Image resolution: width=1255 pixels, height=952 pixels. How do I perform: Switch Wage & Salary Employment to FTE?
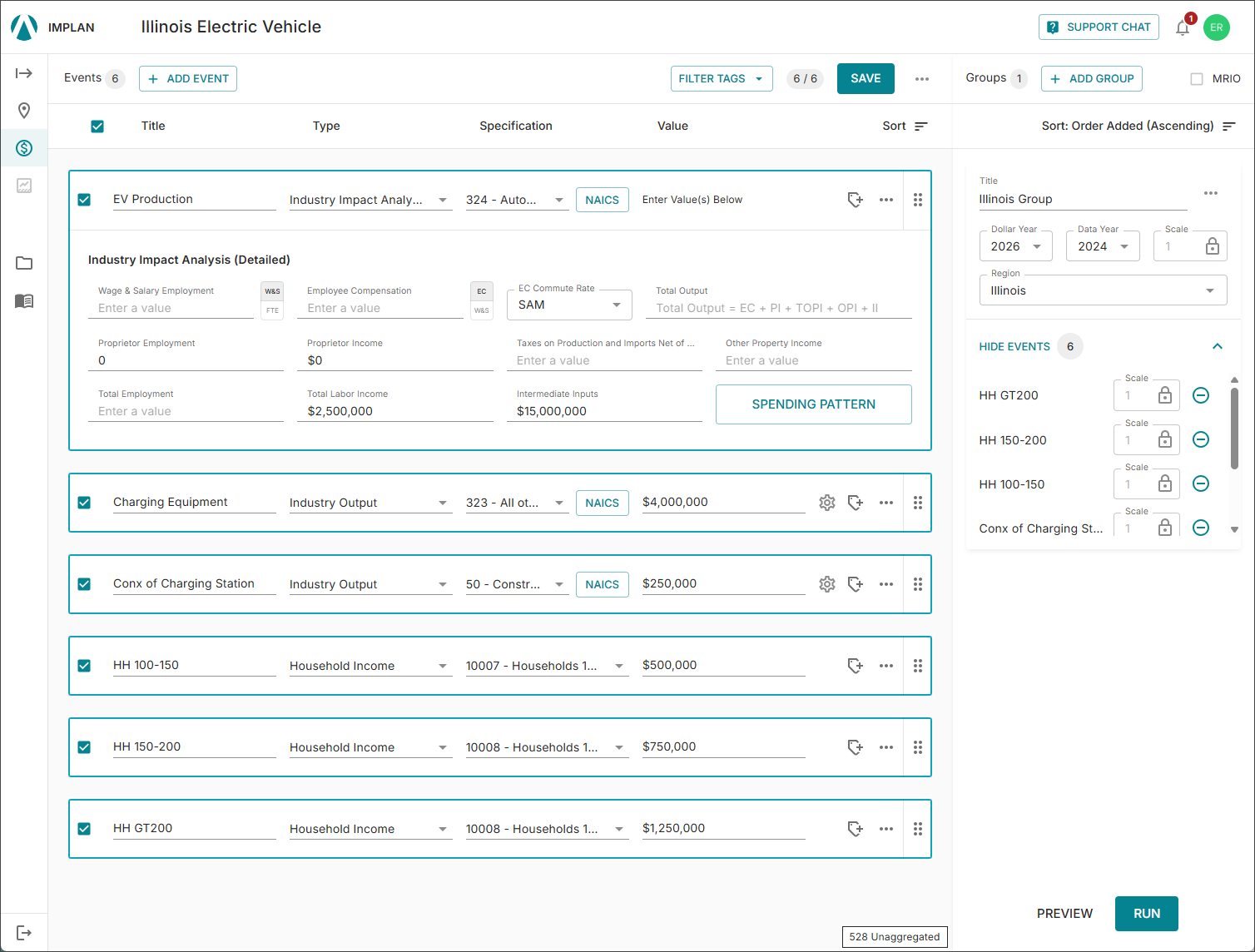(272, 310)
